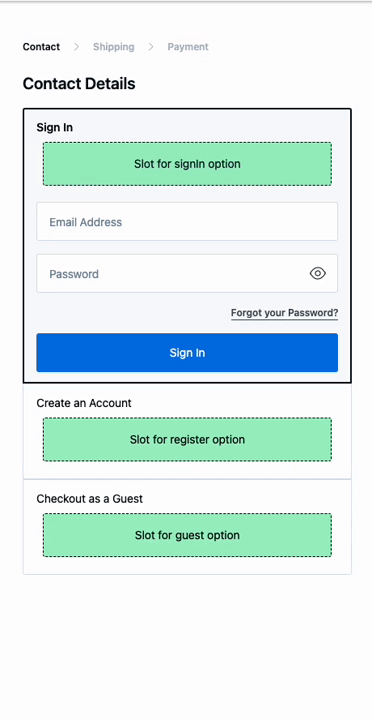Click the chevron after Contact step
372x720 pixels.
(77, 47)
